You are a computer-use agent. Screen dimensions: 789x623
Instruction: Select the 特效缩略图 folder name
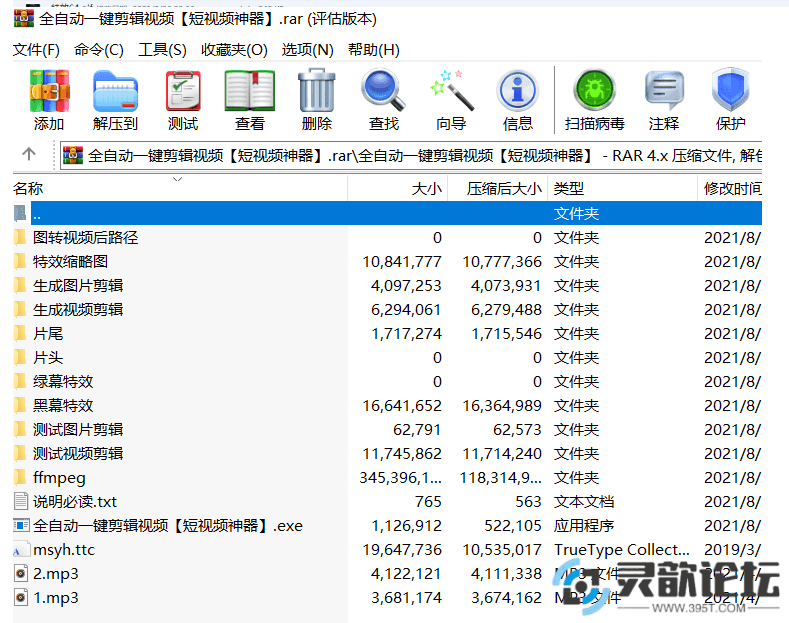tap(70, 261)
